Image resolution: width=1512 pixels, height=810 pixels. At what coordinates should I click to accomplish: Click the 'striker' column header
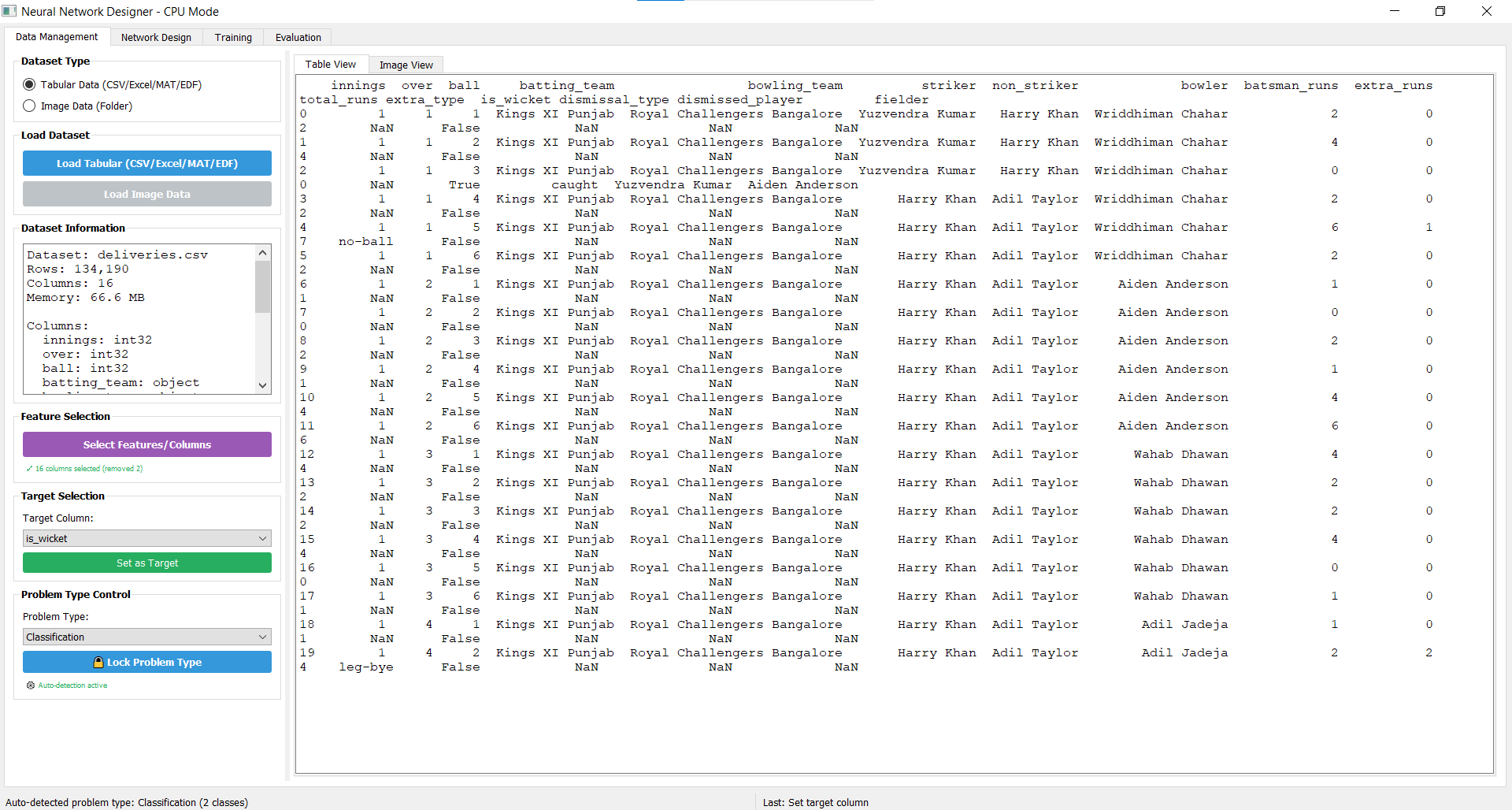point(949,85)
